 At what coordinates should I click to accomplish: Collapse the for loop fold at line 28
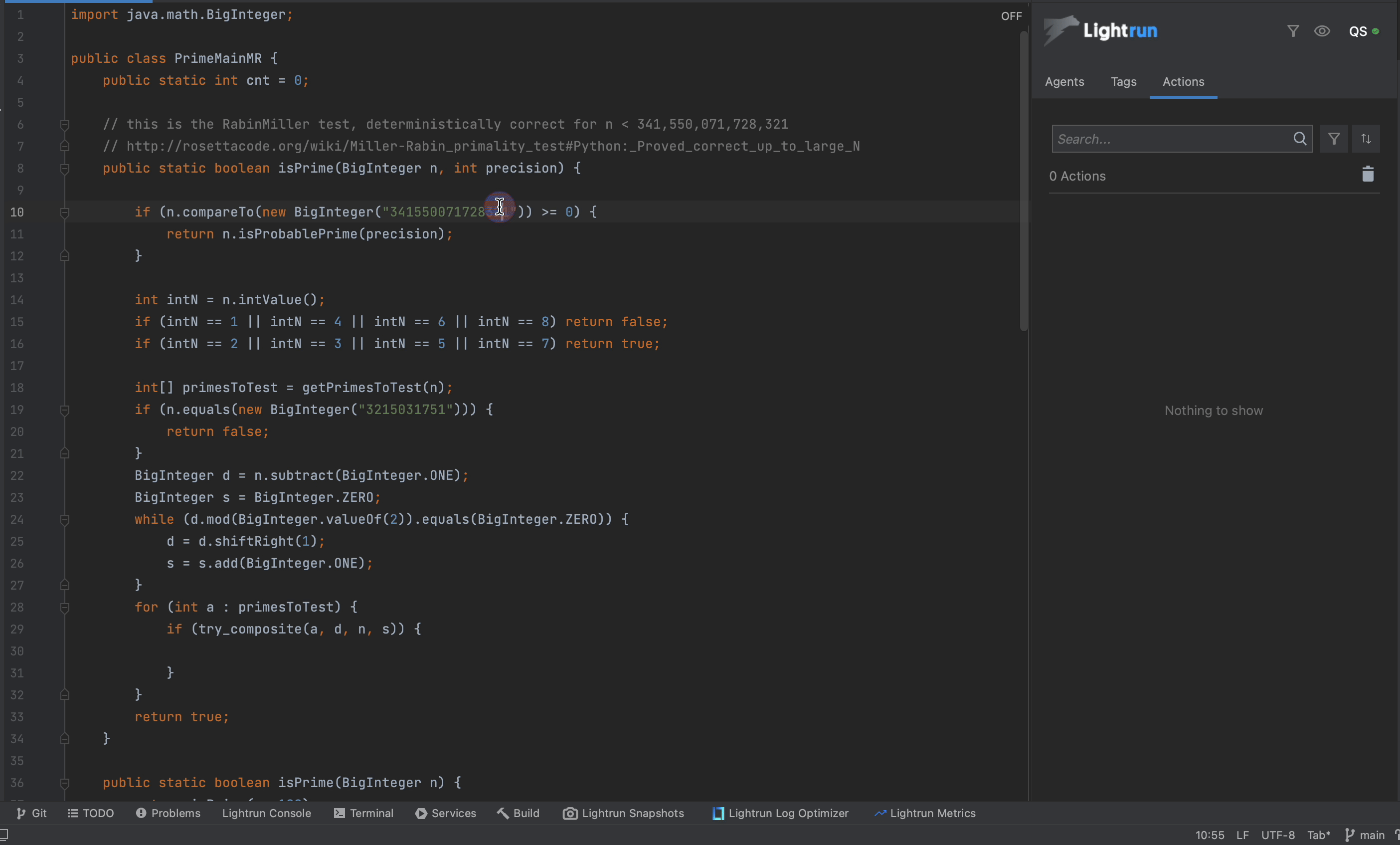[x=65, y=608]
